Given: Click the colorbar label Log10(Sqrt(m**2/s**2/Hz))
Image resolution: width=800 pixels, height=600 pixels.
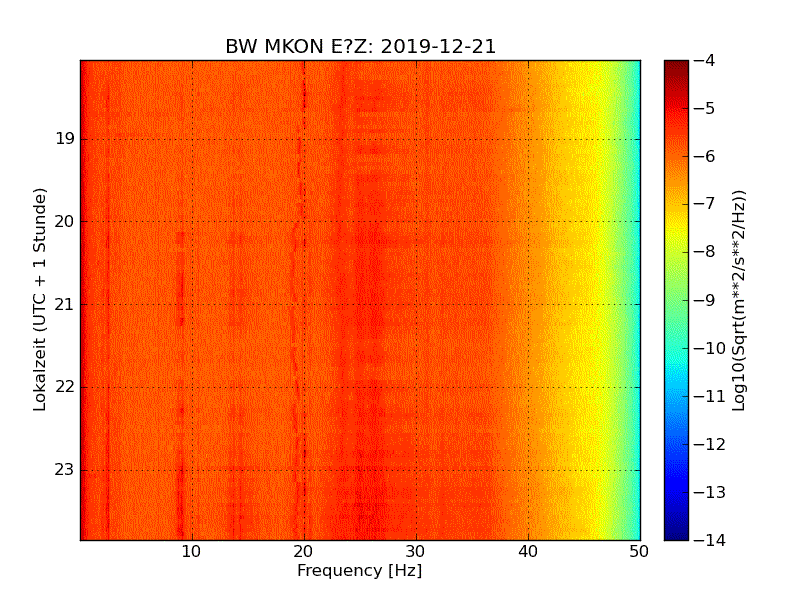Looking at the screenshot, I should [x=739, y=301].
